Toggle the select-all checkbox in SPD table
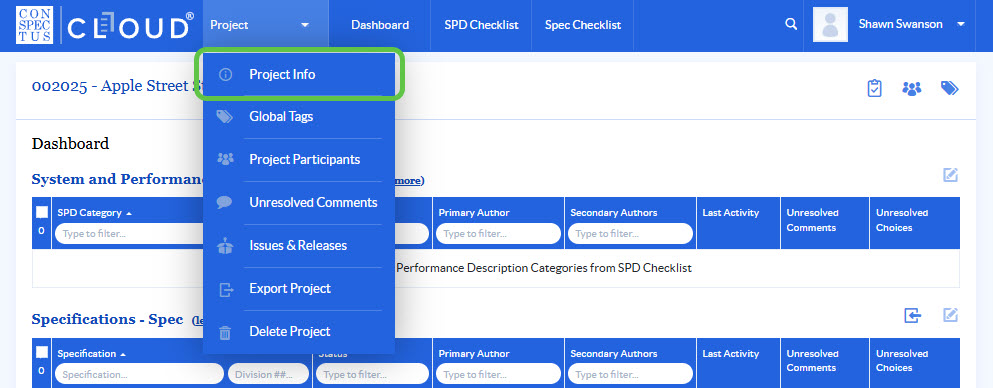This screenshot has height=388, width=993. (42, 213)
